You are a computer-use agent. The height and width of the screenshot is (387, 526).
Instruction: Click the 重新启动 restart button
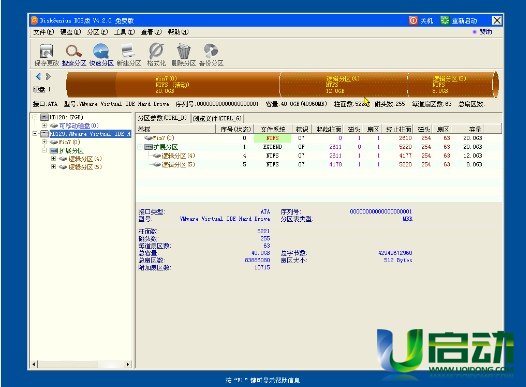[x=459, y=21]
